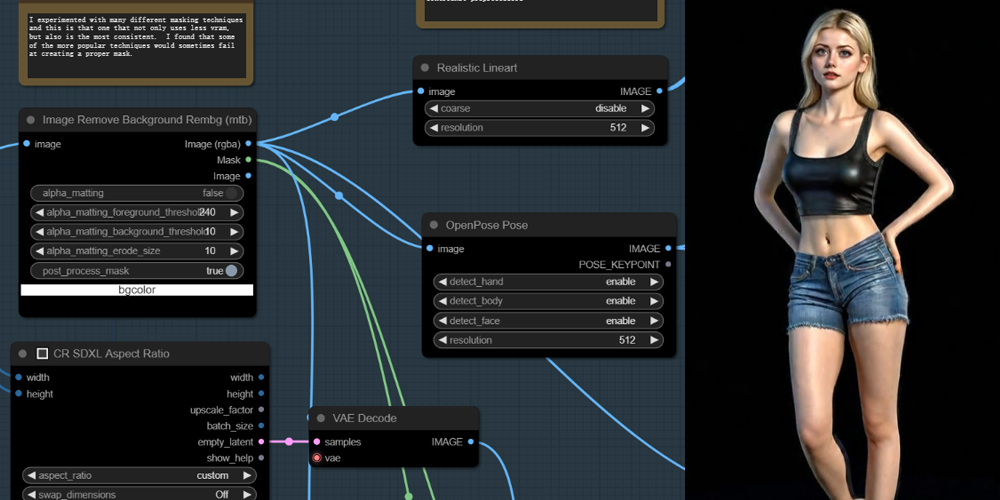
Task: Click the show_help output socket
Action: [261, 458]
